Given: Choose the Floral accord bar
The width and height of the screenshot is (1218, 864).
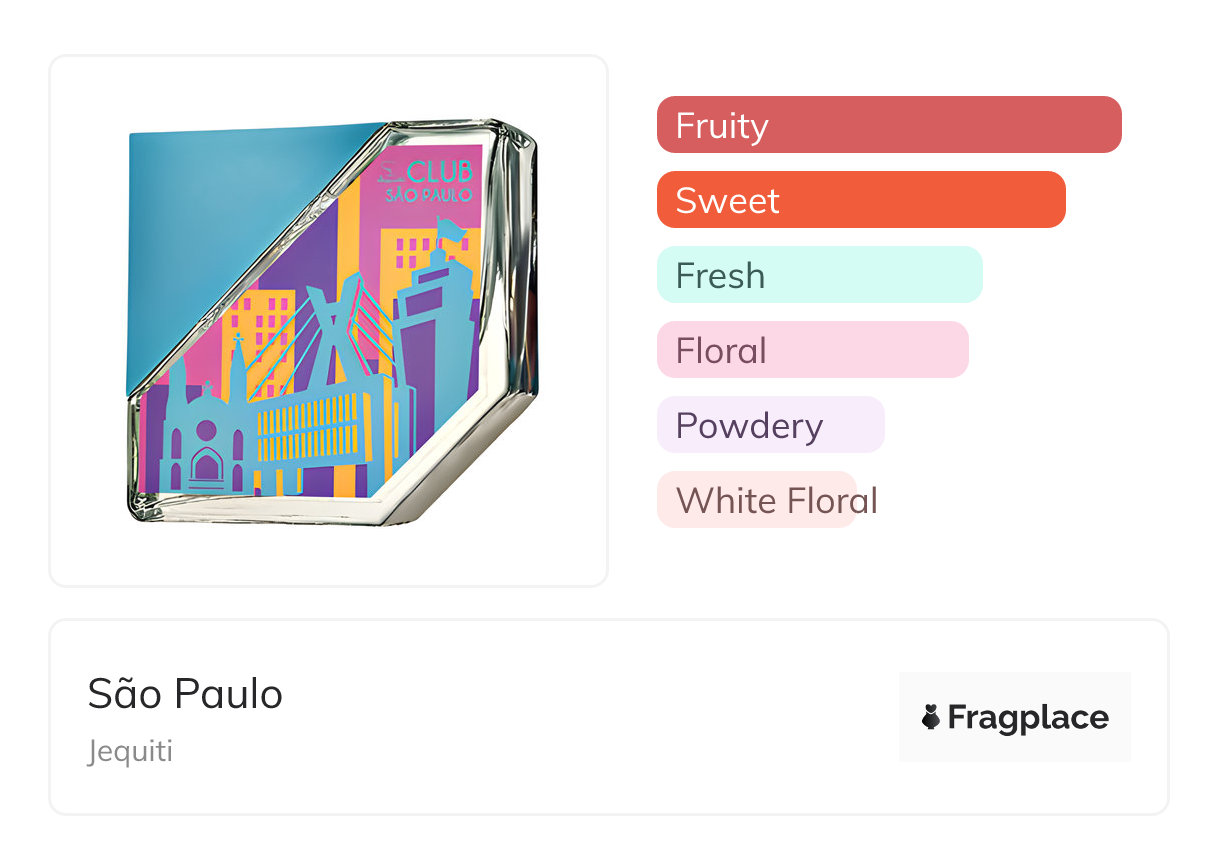Looking at the screenshot, I should tap(812, 350).
